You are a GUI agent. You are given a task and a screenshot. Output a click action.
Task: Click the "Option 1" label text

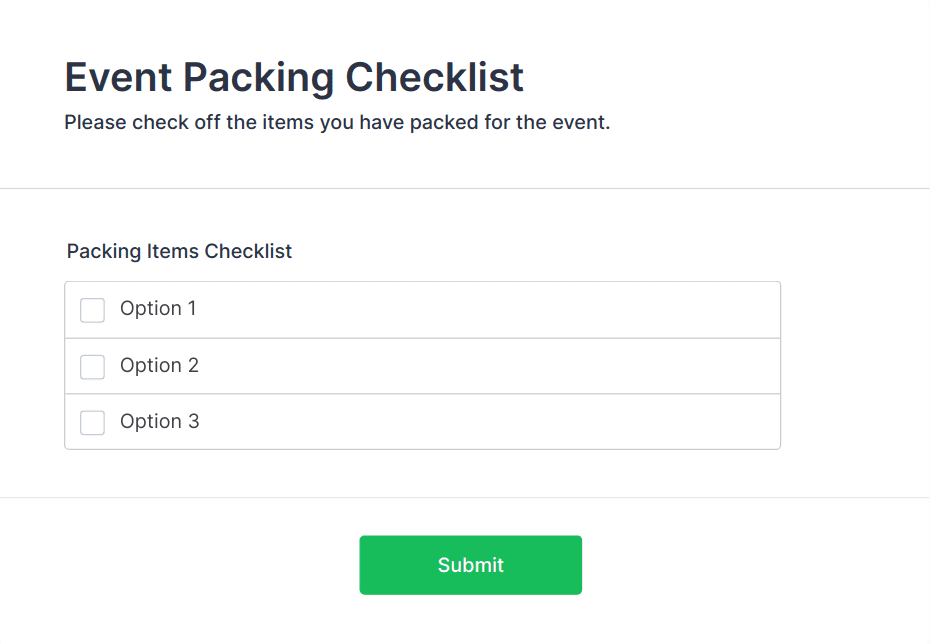click(x=158, y=309)
